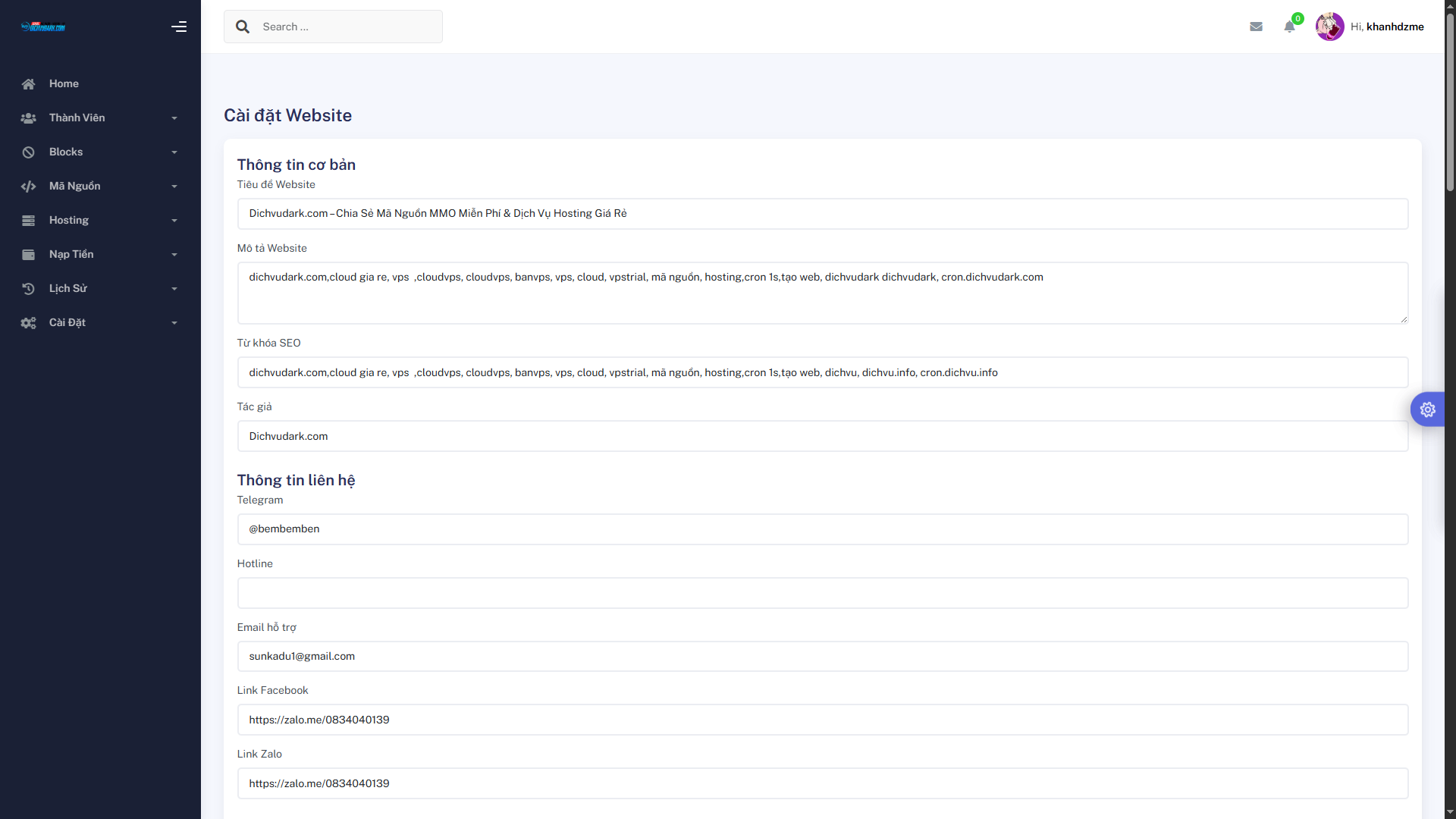Click the khanhdzme user avatar

(1329, 27)
